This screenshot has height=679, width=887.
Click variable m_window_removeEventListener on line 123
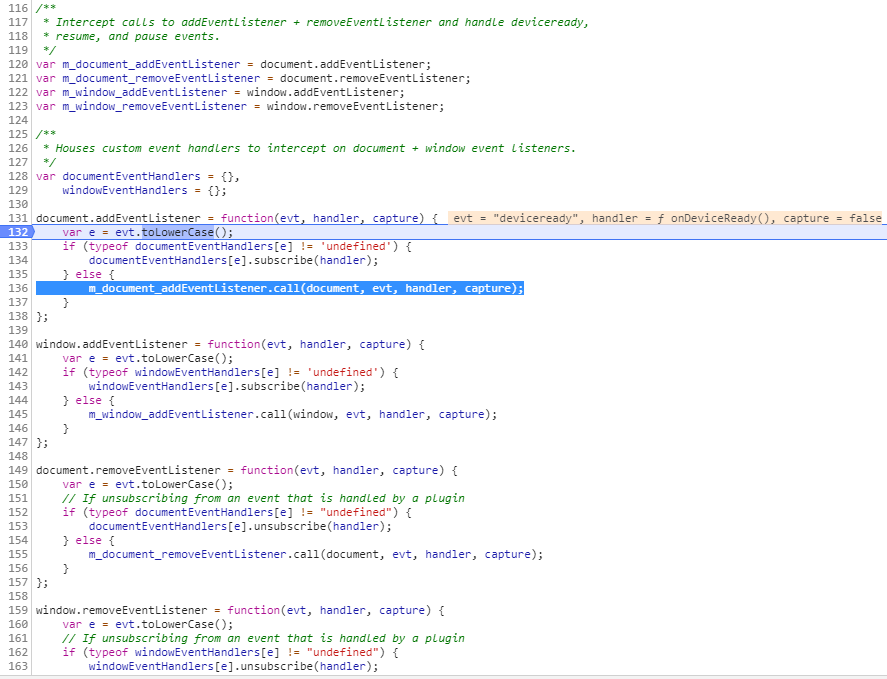154,106
